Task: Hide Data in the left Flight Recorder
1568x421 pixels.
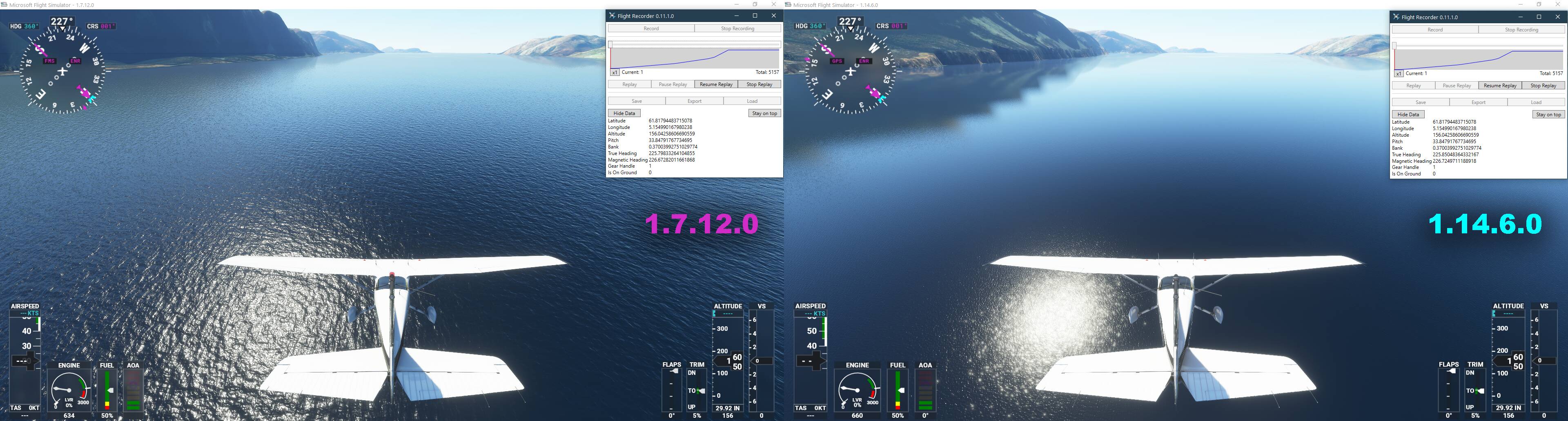Action: (x=624, y=113)
